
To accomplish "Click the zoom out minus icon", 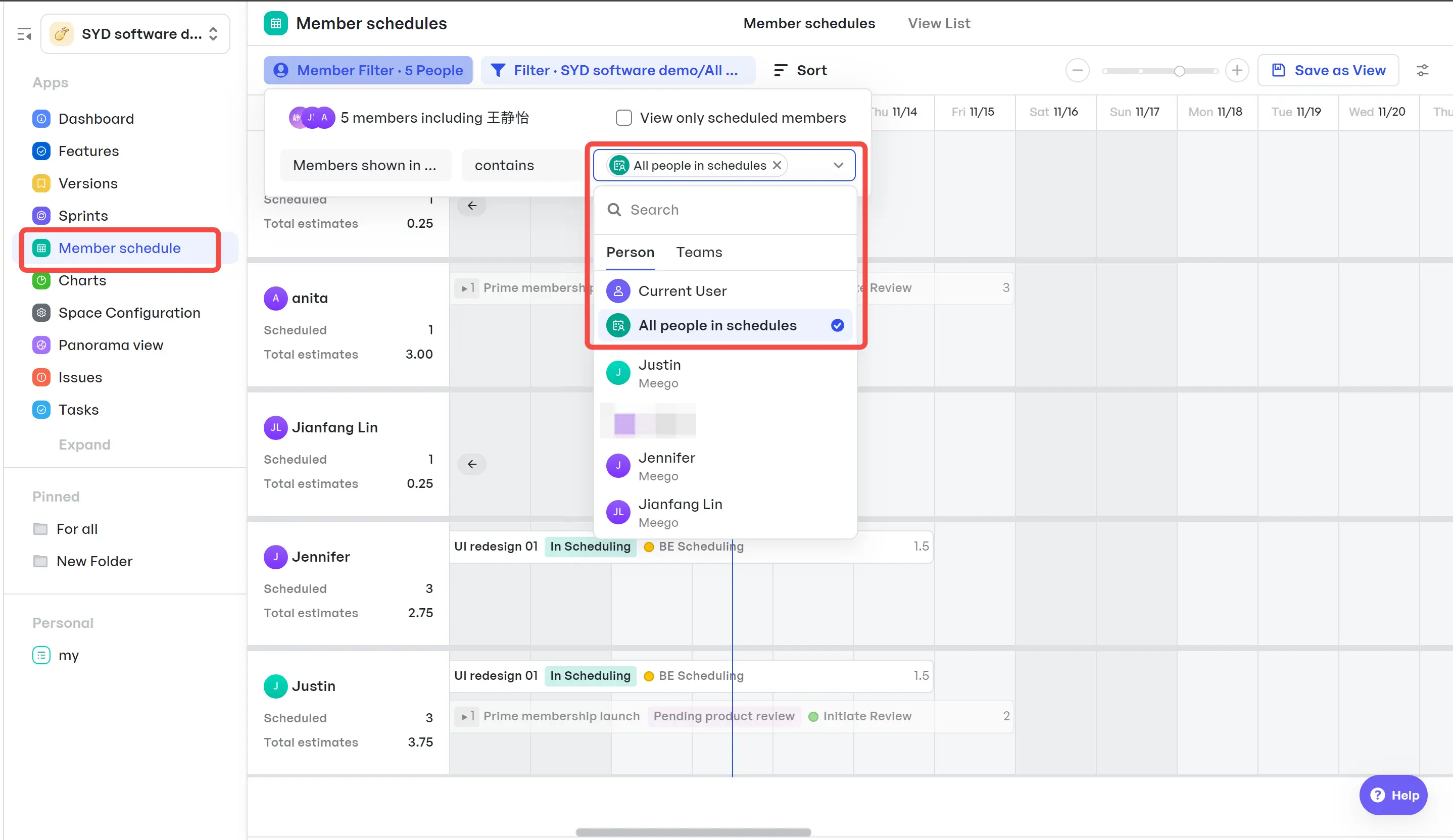I will tap(1077, 70).
